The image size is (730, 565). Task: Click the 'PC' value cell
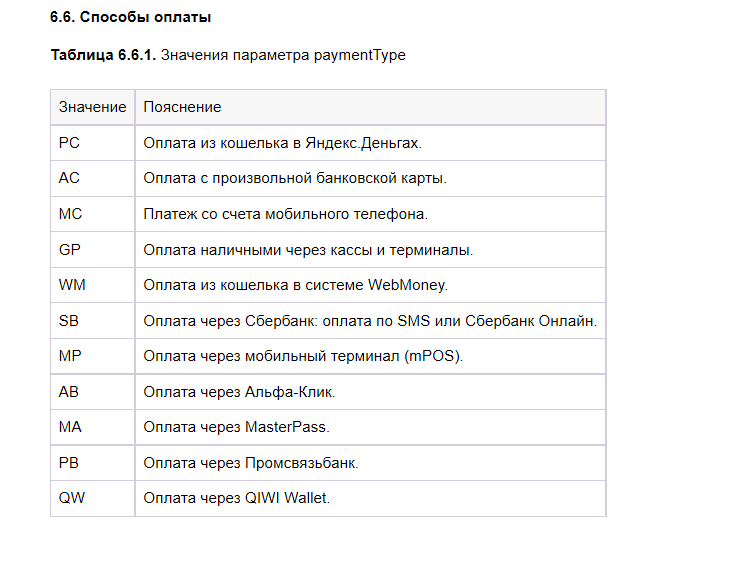pyautogui.click(x=69, y=143)
